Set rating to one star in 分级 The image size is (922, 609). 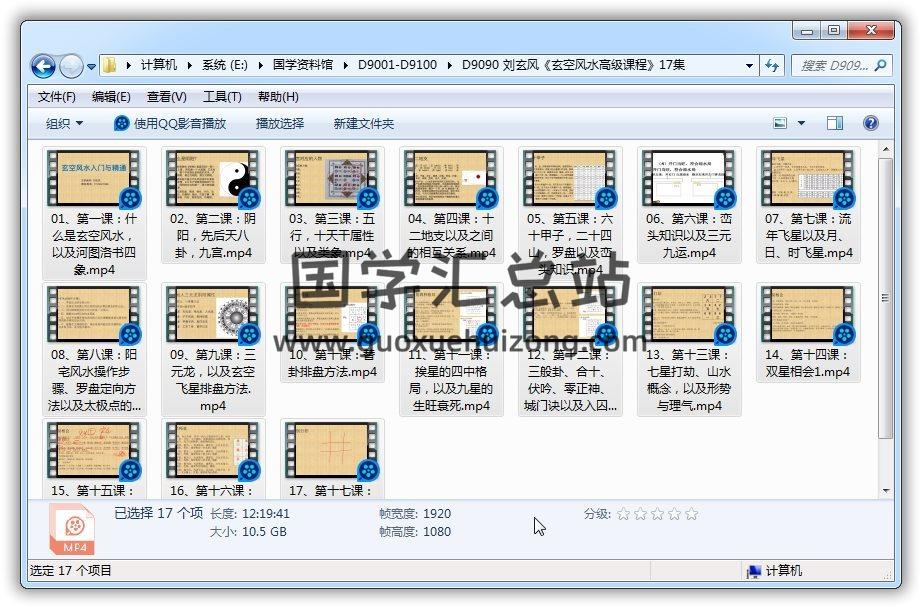click(x=623, y=514)
